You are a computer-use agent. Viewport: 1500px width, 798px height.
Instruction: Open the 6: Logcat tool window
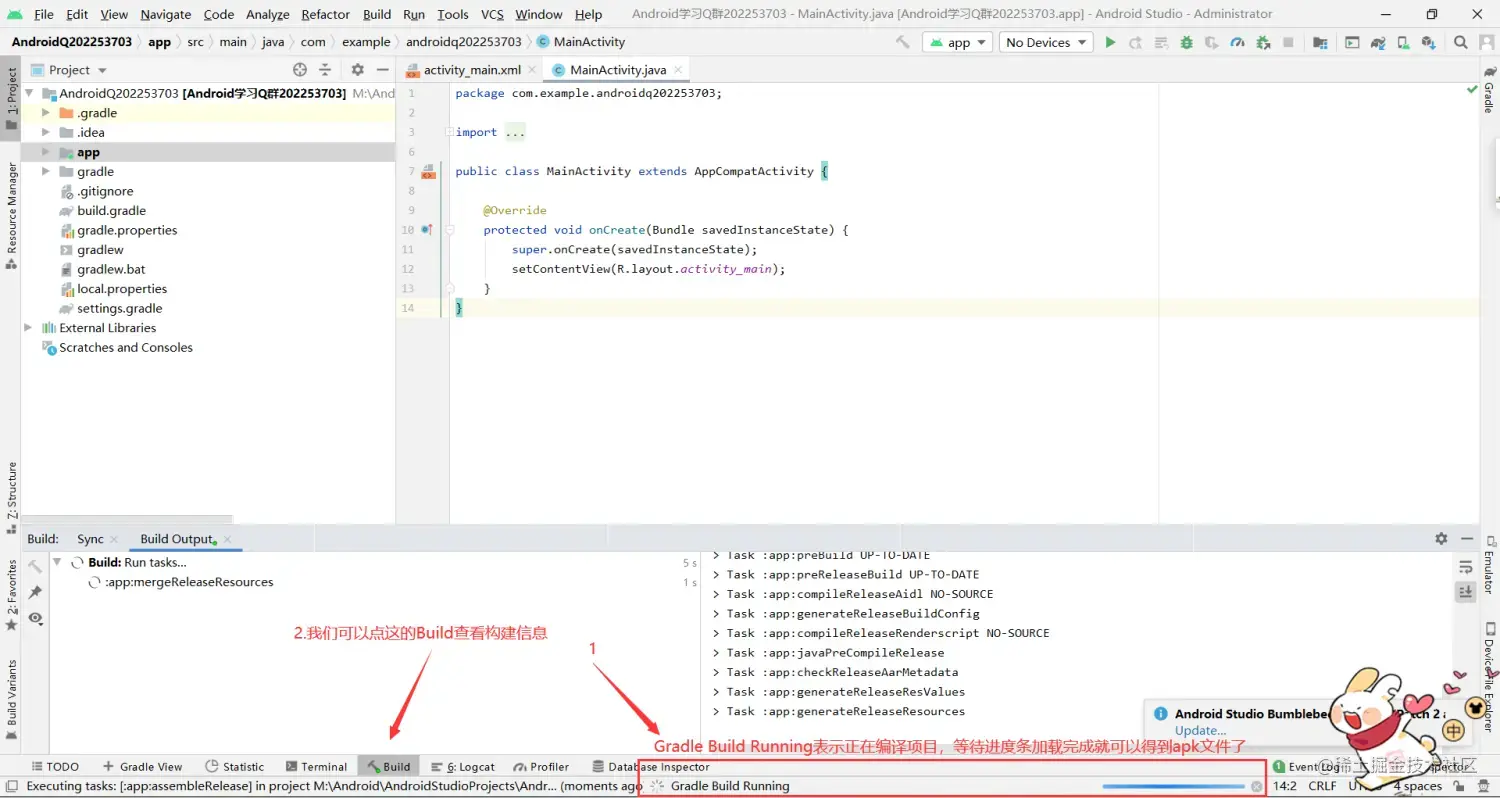click(463, 767)
